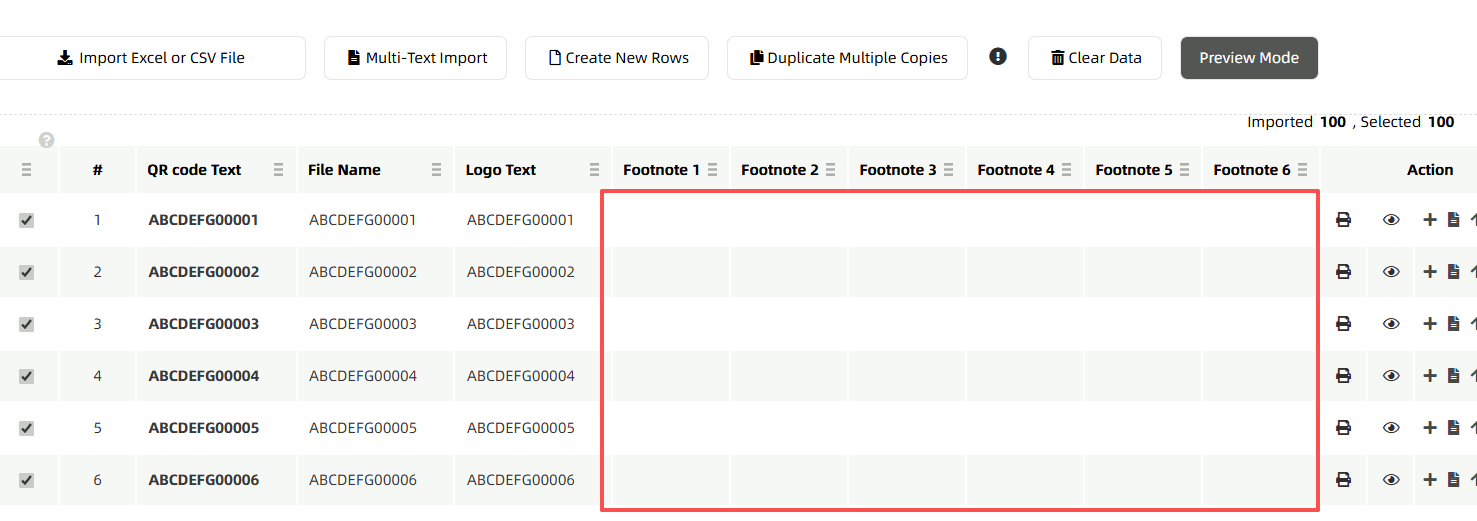Click the info exclamation icon beside Duplicate Multiple Copies
The image size is (1477, 521).
click(998, 57)
